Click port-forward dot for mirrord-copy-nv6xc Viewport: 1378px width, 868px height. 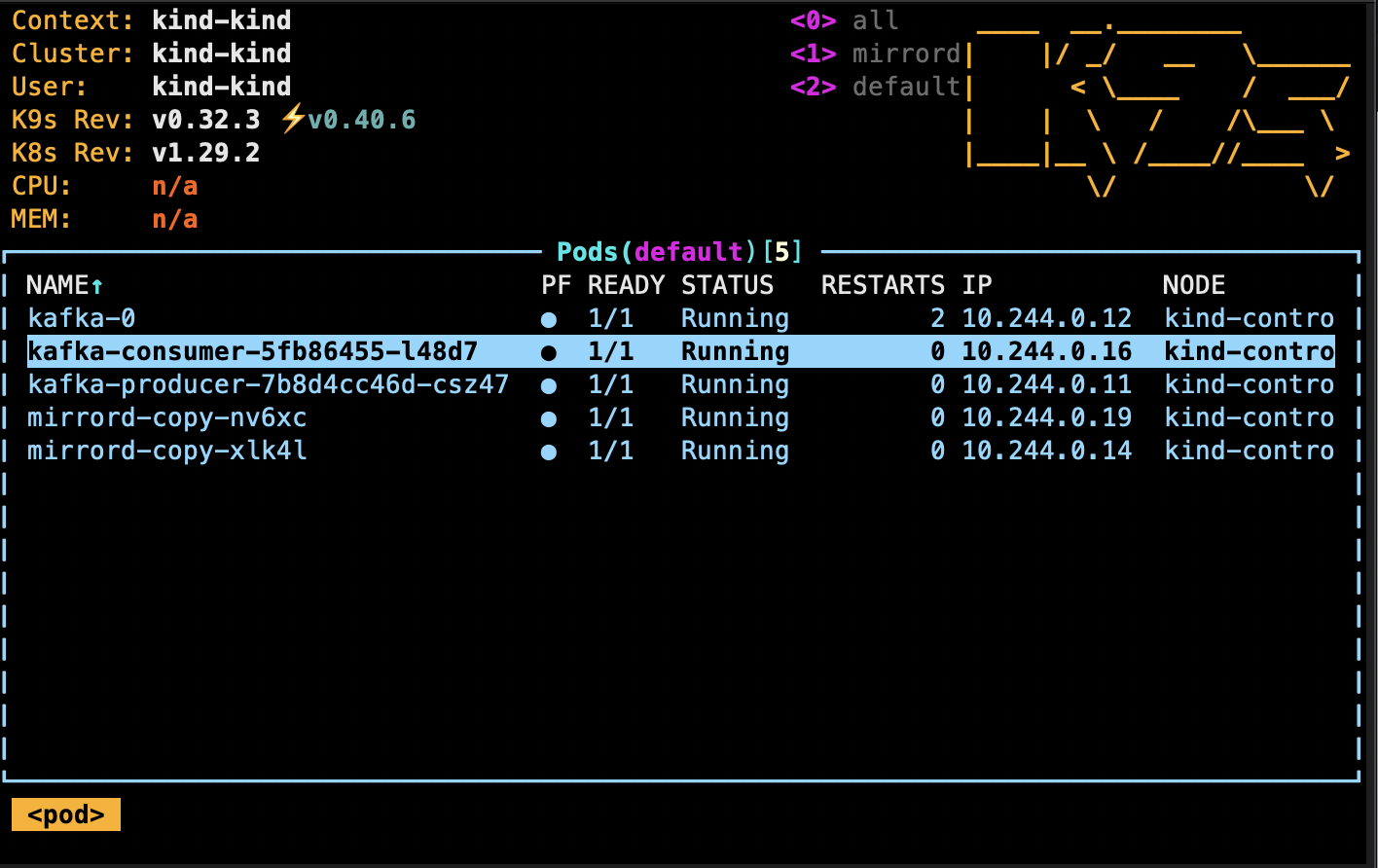pos(549,418)
